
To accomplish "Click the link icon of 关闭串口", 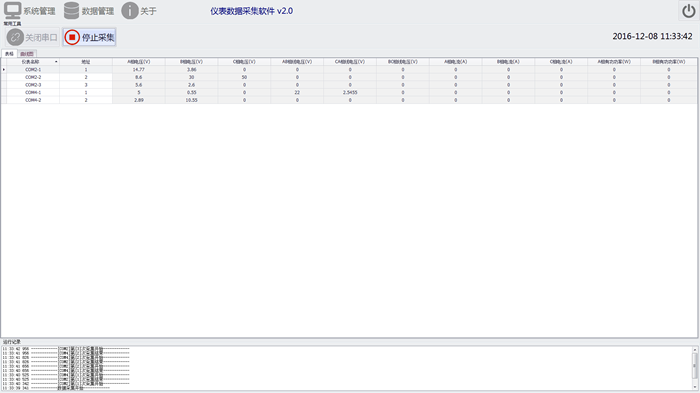I will 15,37.
